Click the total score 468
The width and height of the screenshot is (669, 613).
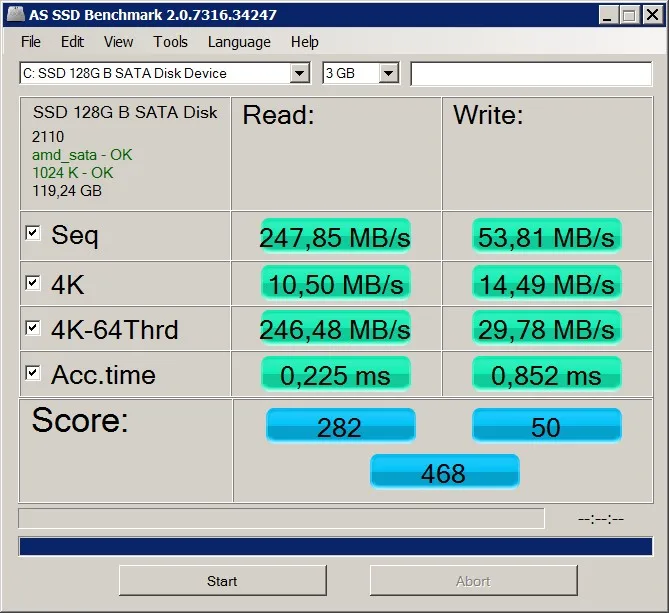(445, 472)
